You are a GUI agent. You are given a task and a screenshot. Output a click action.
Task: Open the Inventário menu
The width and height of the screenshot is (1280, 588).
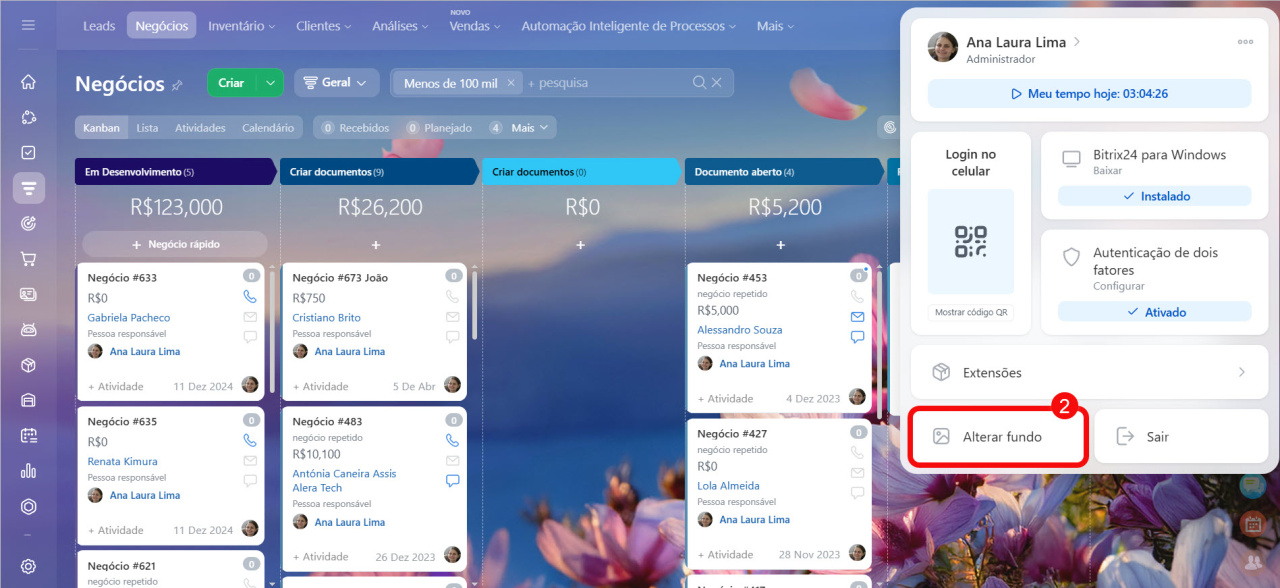[243, 26]
